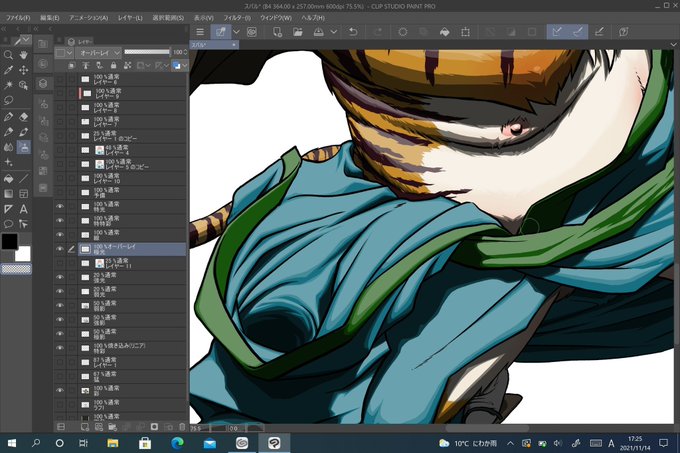Toggle Snap to Ruler
680x453 pixels.
[557, 32]
